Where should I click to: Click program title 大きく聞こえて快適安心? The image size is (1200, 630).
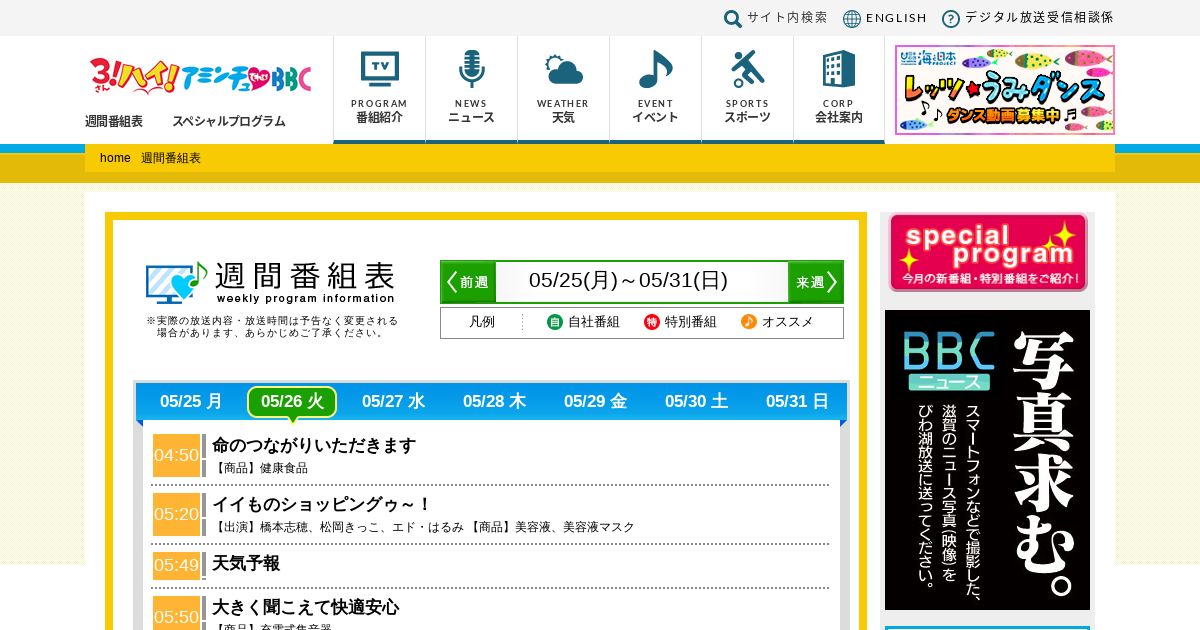(305, 607)
